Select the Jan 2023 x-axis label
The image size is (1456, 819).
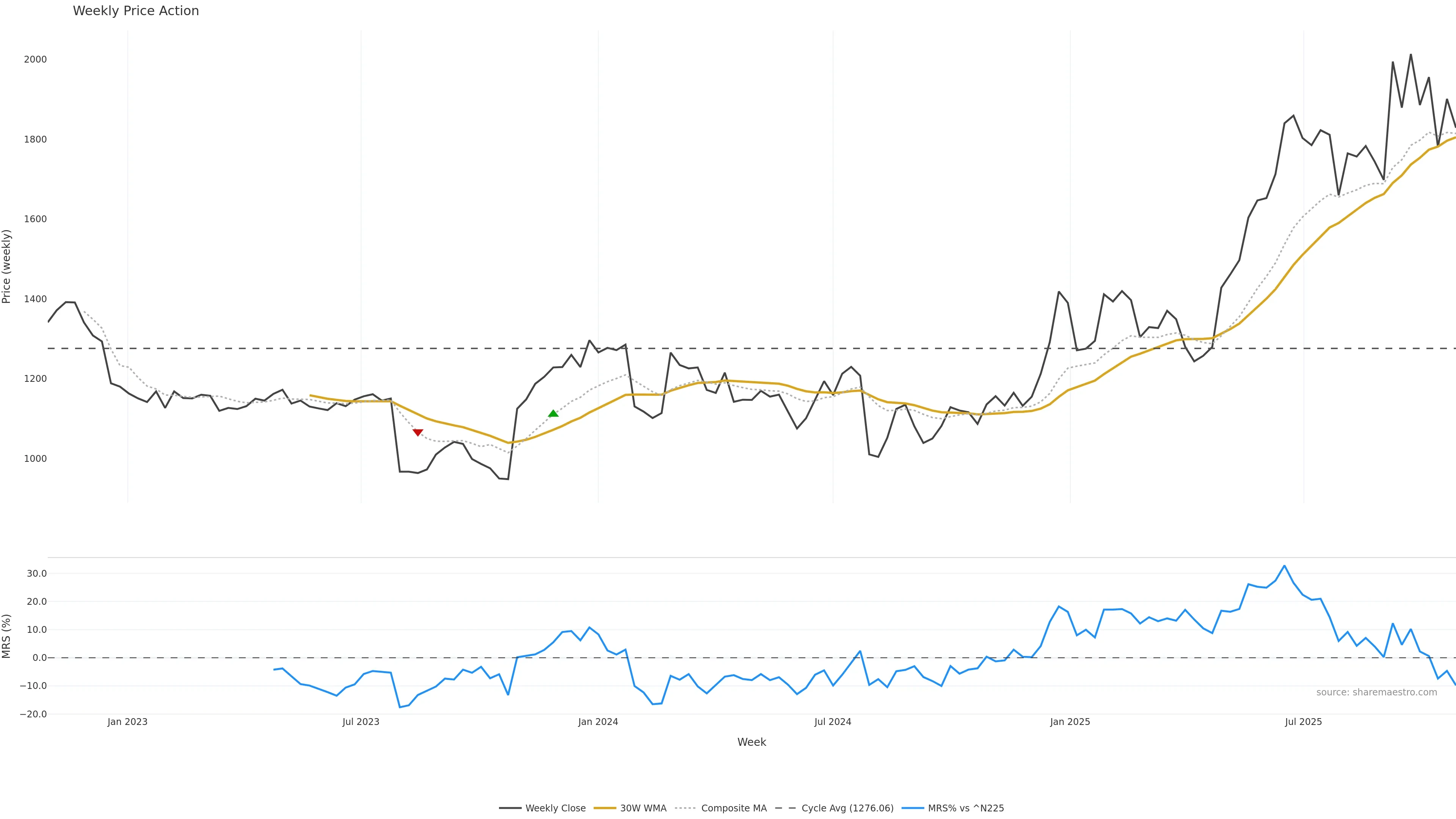coord(127,722)
